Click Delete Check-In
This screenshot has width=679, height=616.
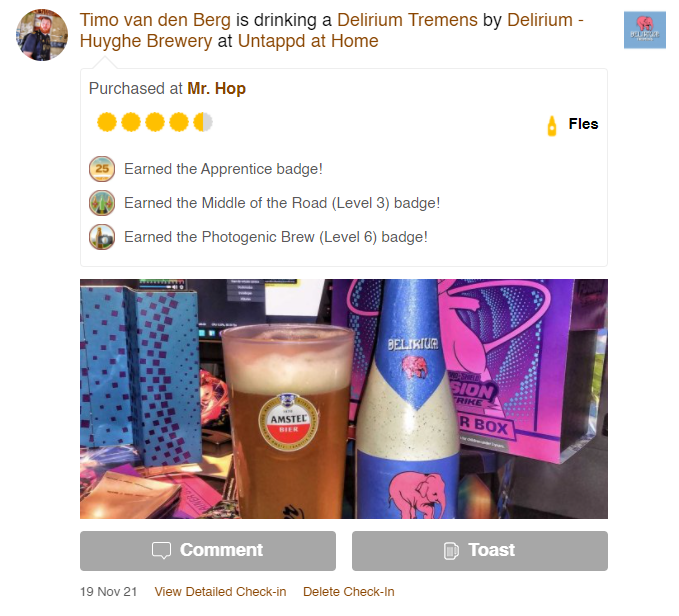pos(349,591)
